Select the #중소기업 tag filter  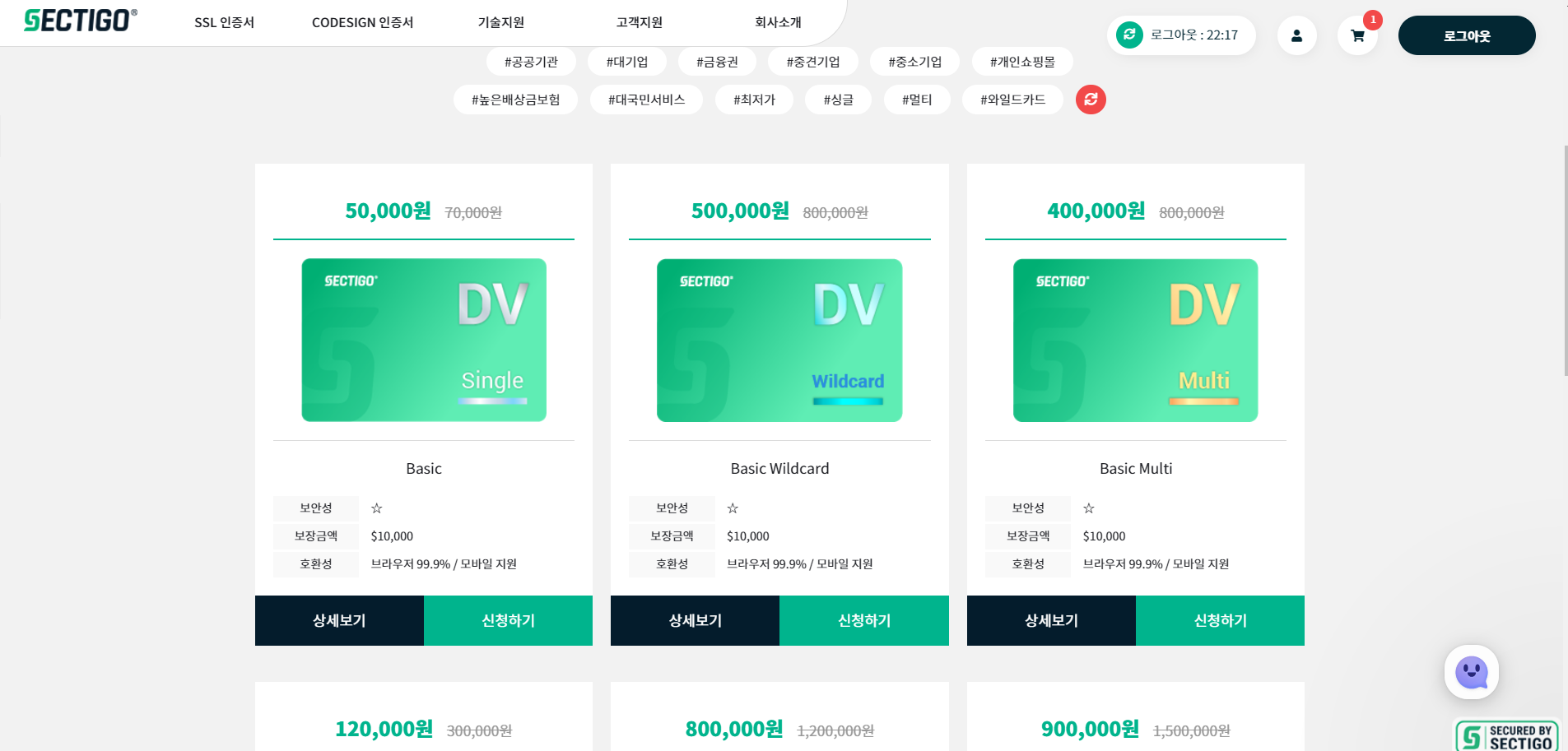[915, 62]
